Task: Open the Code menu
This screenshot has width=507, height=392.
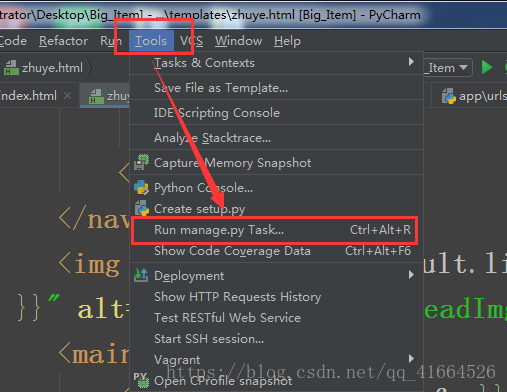Action: (13, 41)
